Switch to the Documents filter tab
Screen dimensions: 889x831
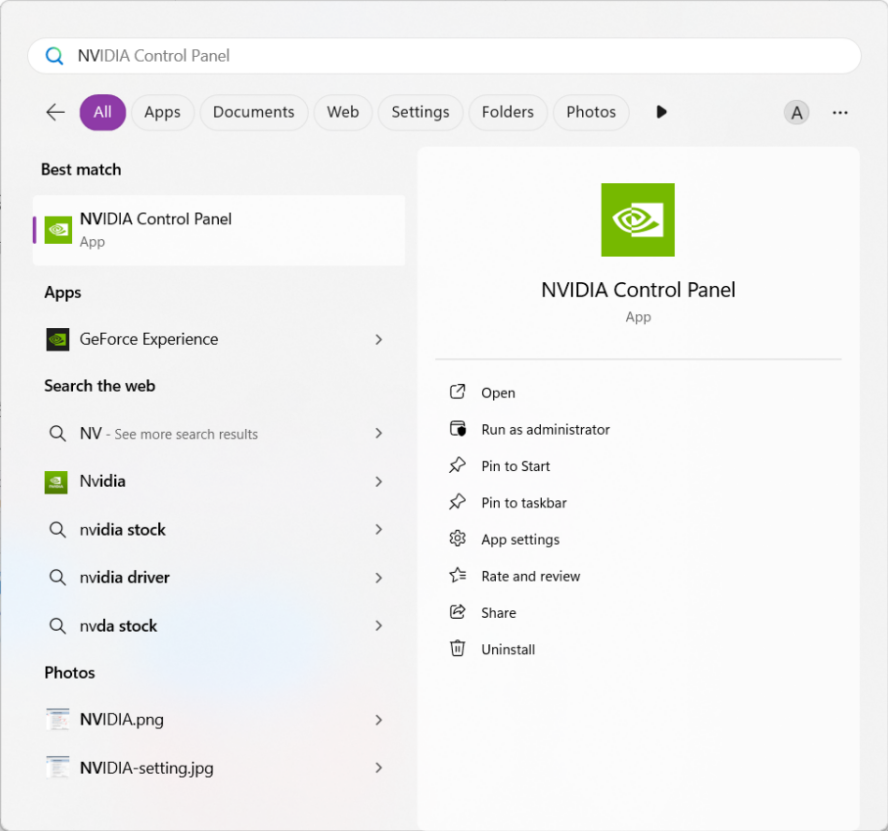[x=253, y=112]
